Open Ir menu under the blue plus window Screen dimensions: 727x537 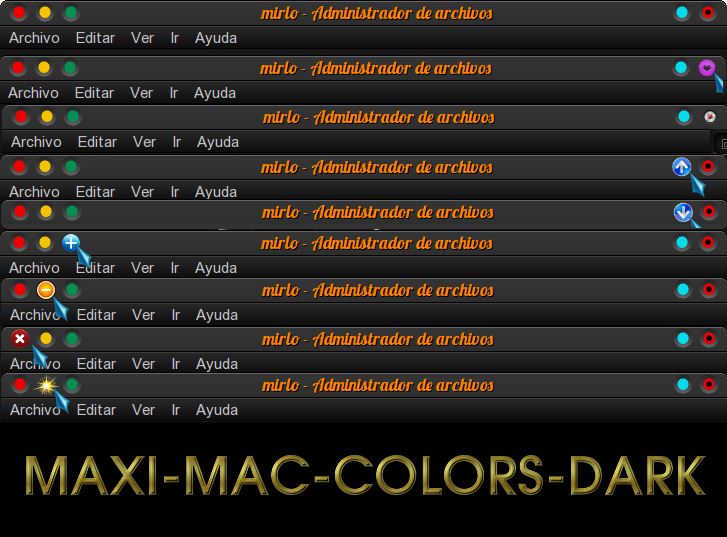174,268
